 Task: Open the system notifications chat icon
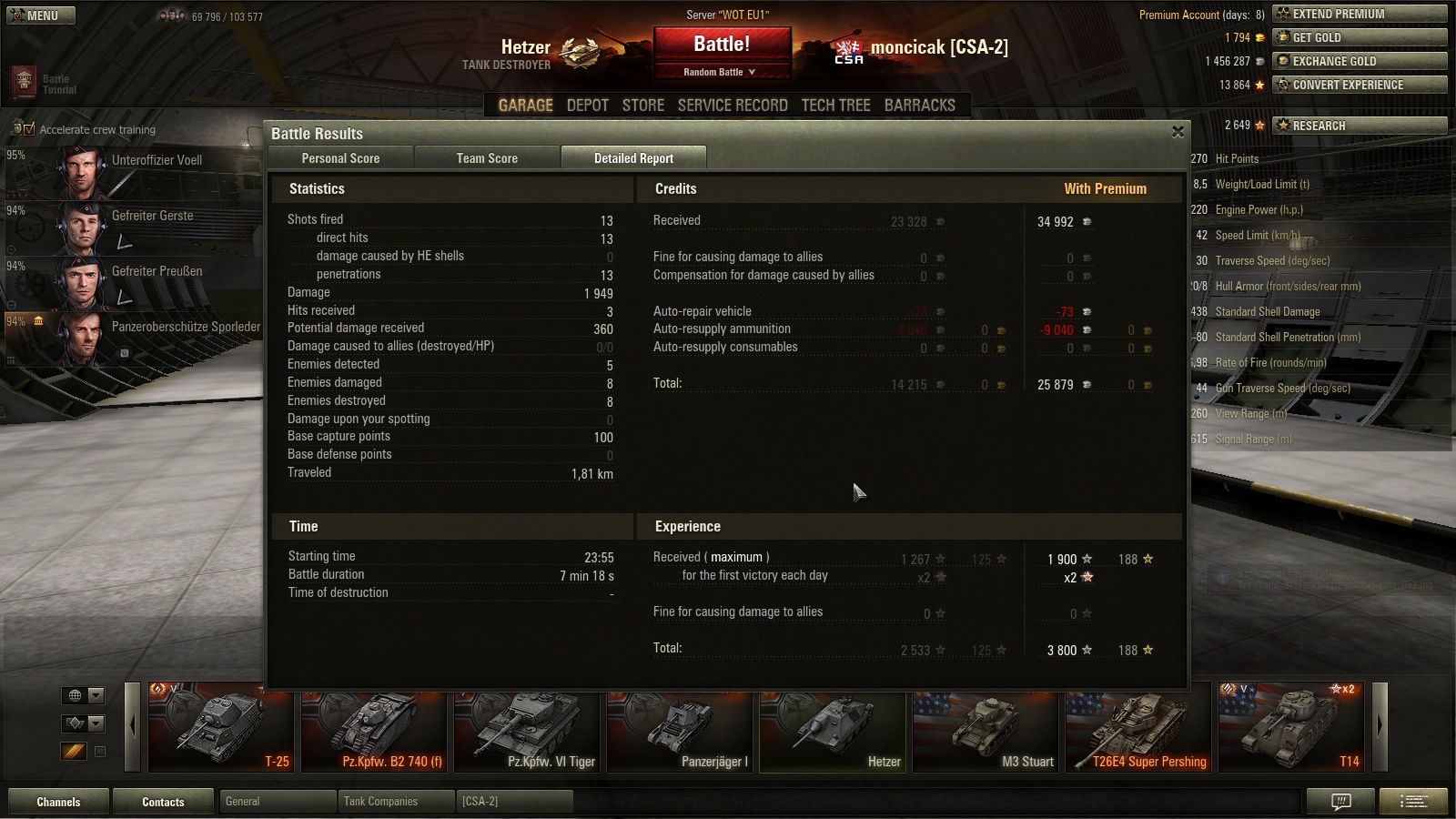coord(1340,802)
